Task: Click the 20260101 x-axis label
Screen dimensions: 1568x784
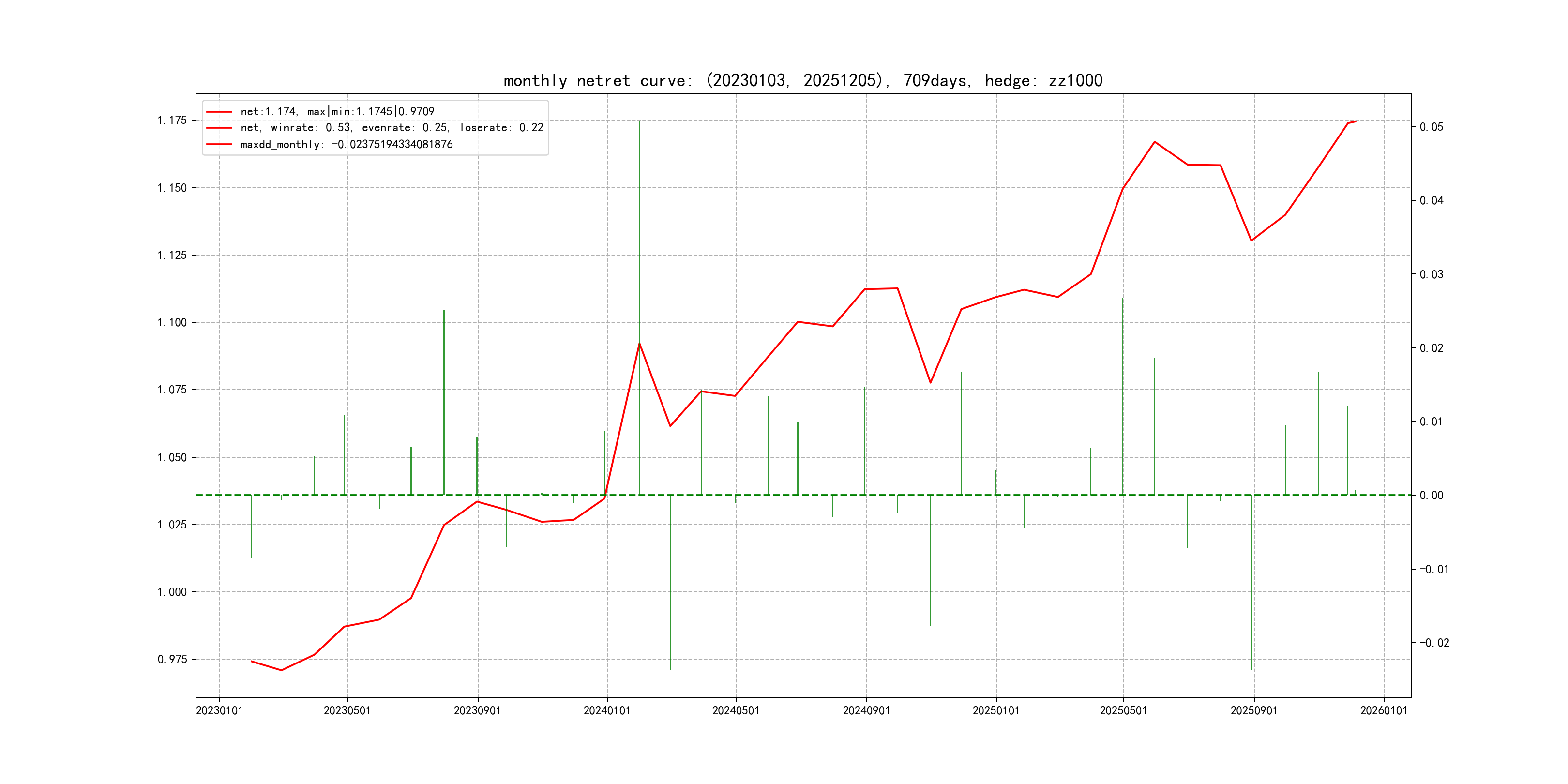Action: 1384,711
